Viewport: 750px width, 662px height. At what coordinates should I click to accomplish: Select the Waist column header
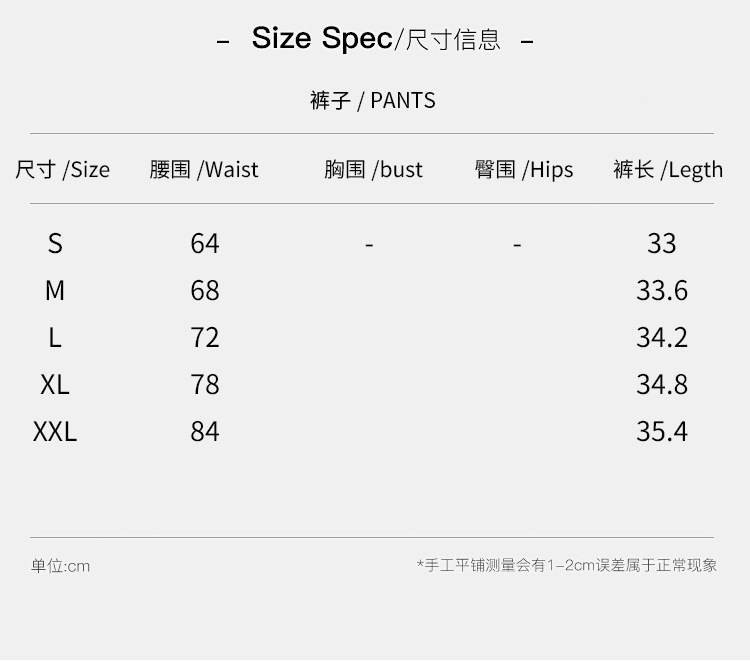point(204,169)
